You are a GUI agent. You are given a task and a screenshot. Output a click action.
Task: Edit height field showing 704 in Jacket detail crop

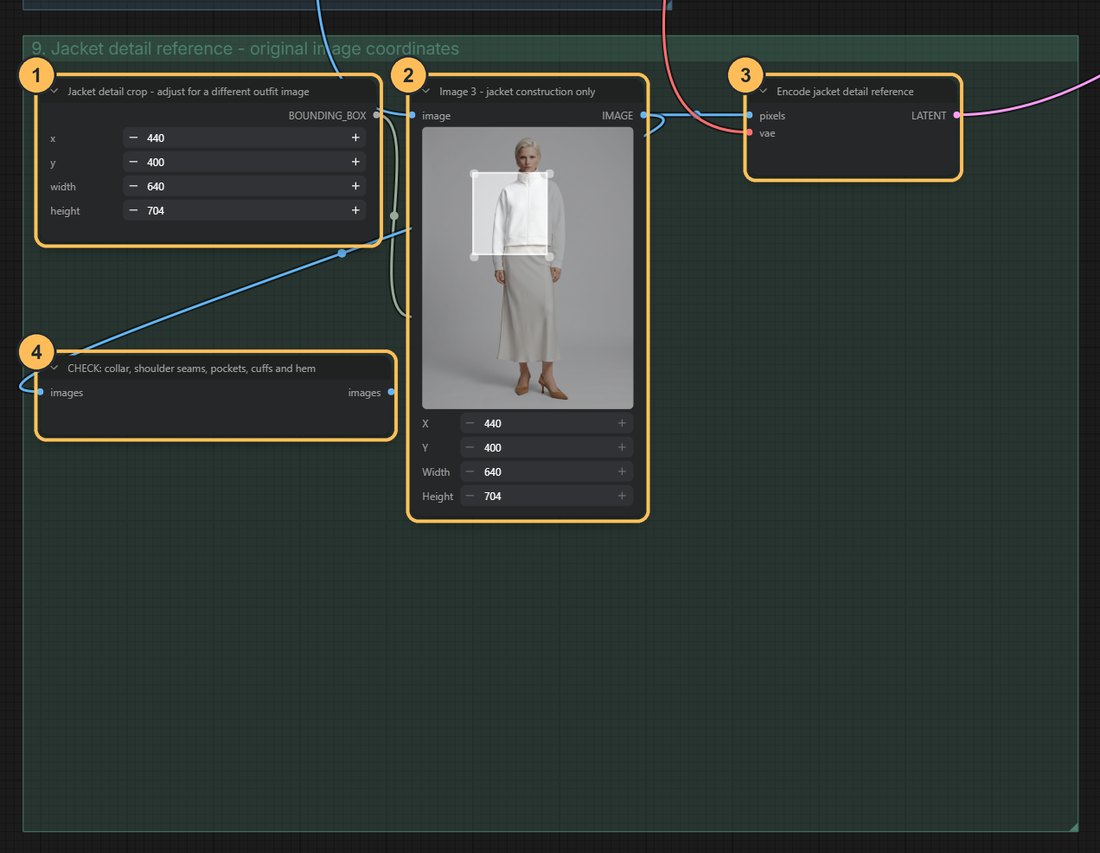point(244,210)
